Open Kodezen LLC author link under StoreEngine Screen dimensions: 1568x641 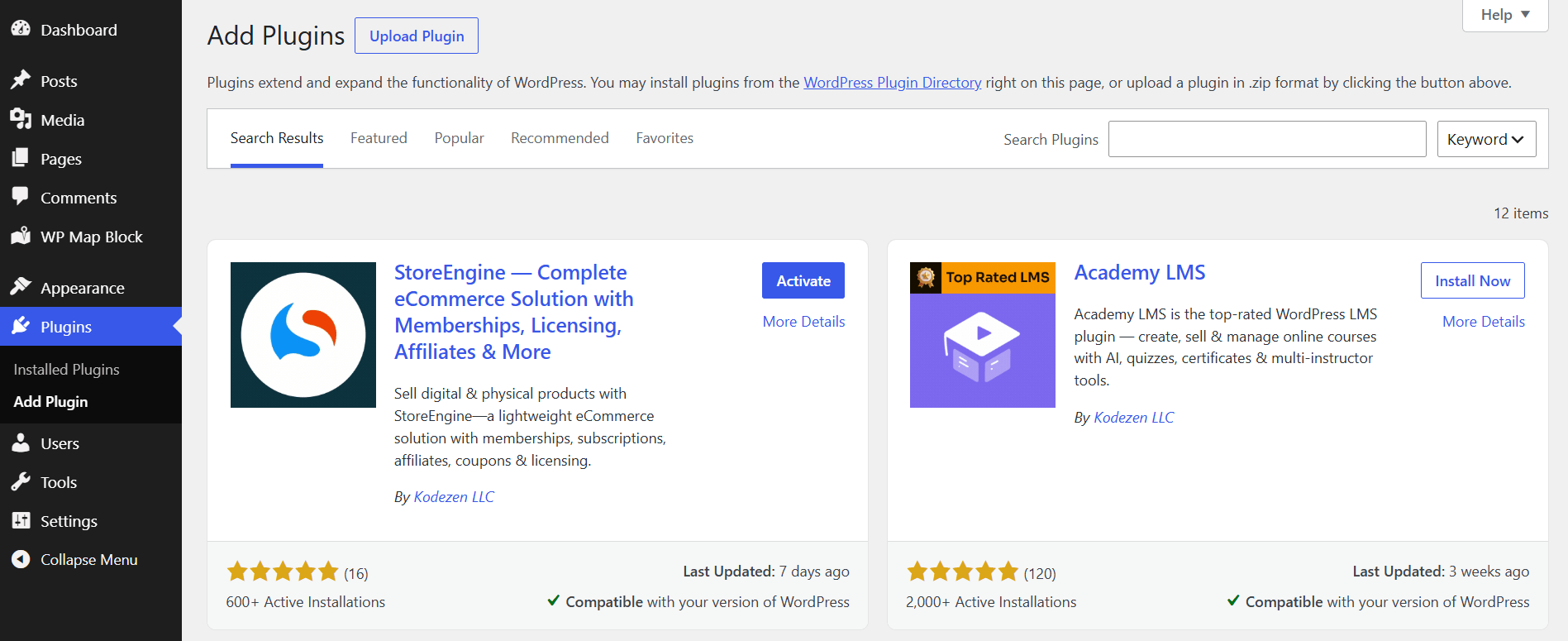[454, 497]
